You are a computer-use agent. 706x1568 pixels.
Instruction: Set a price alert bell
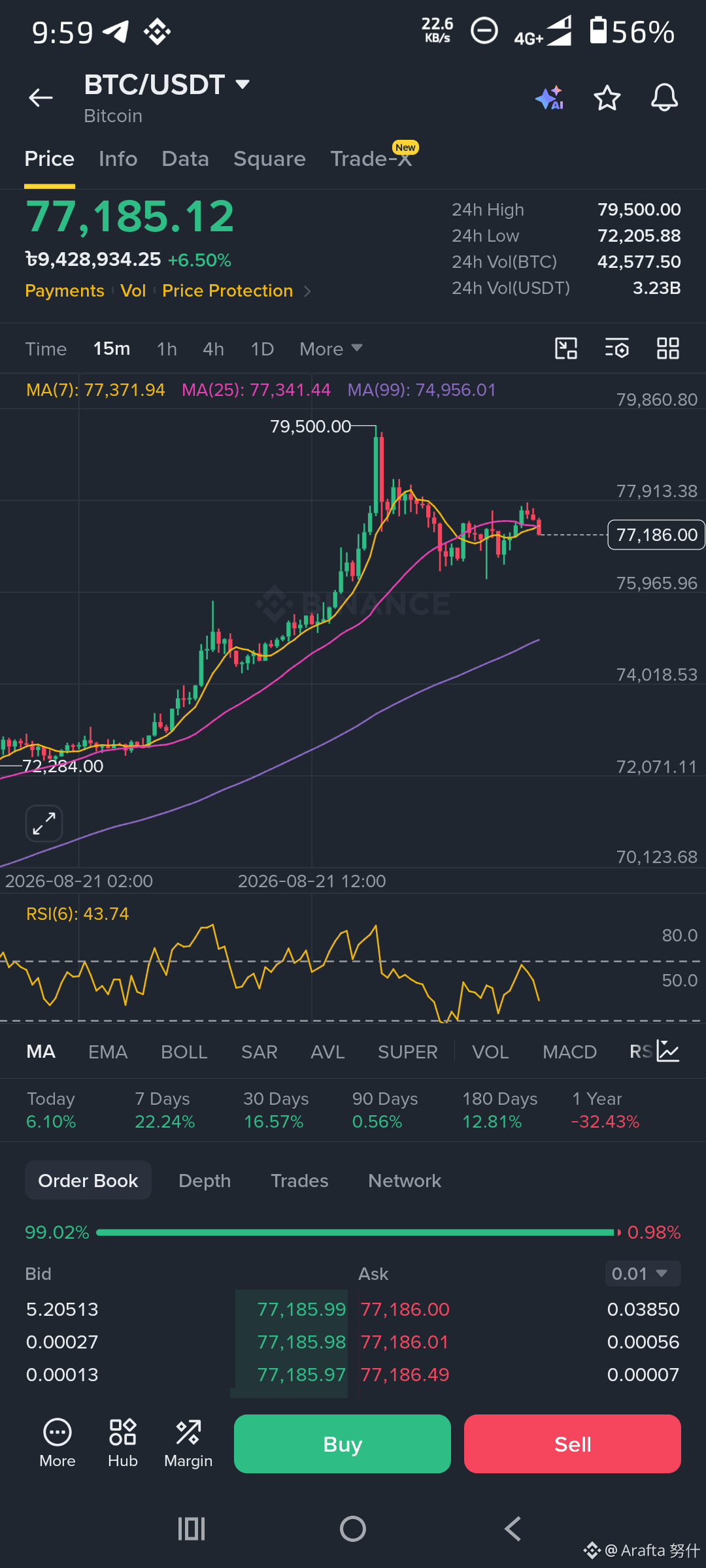[664, 98]
